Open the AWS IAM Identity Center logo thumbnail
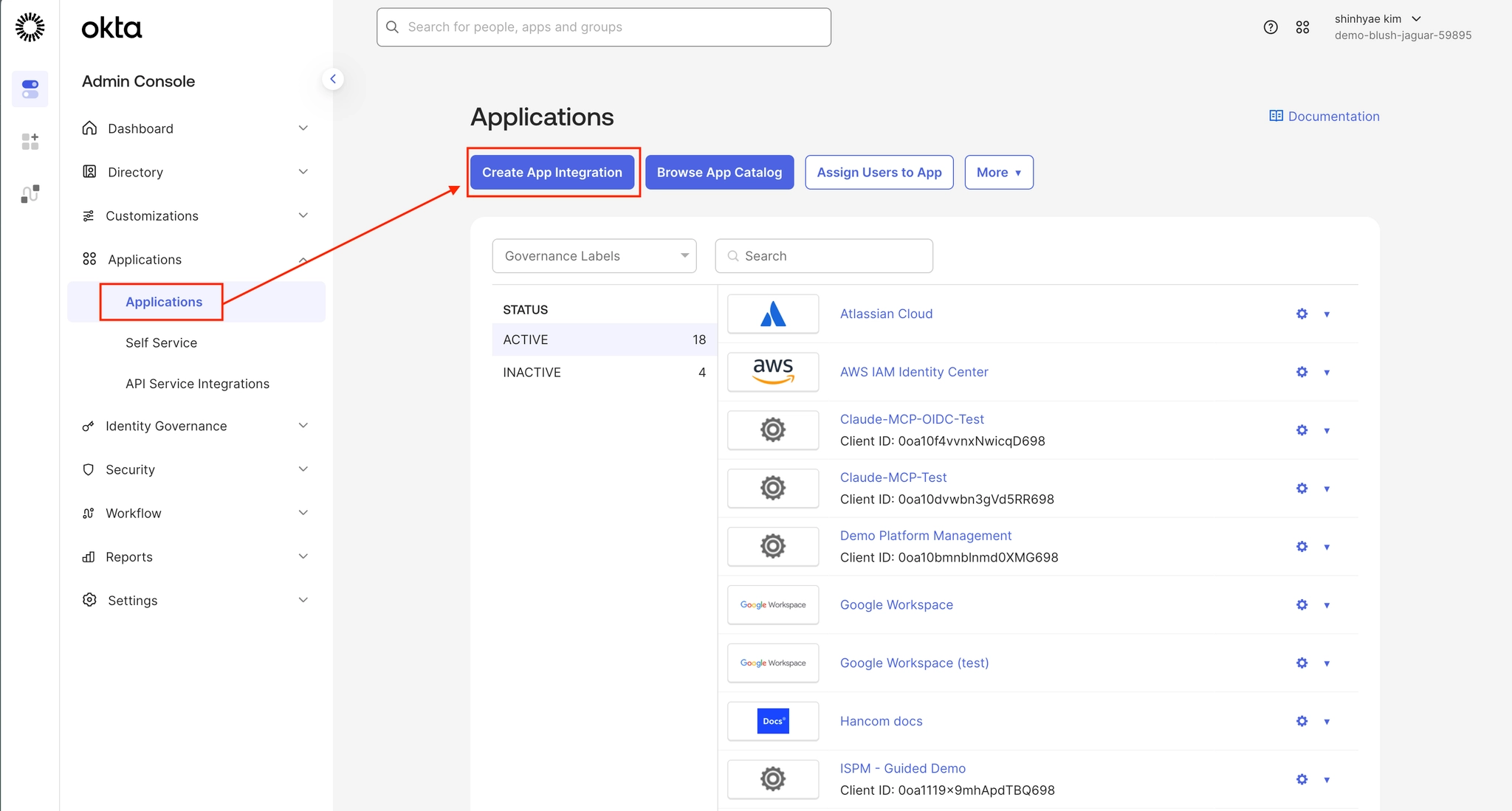Image resolution: width=1512 pixels, height=811 pixels. pos(773,372)
